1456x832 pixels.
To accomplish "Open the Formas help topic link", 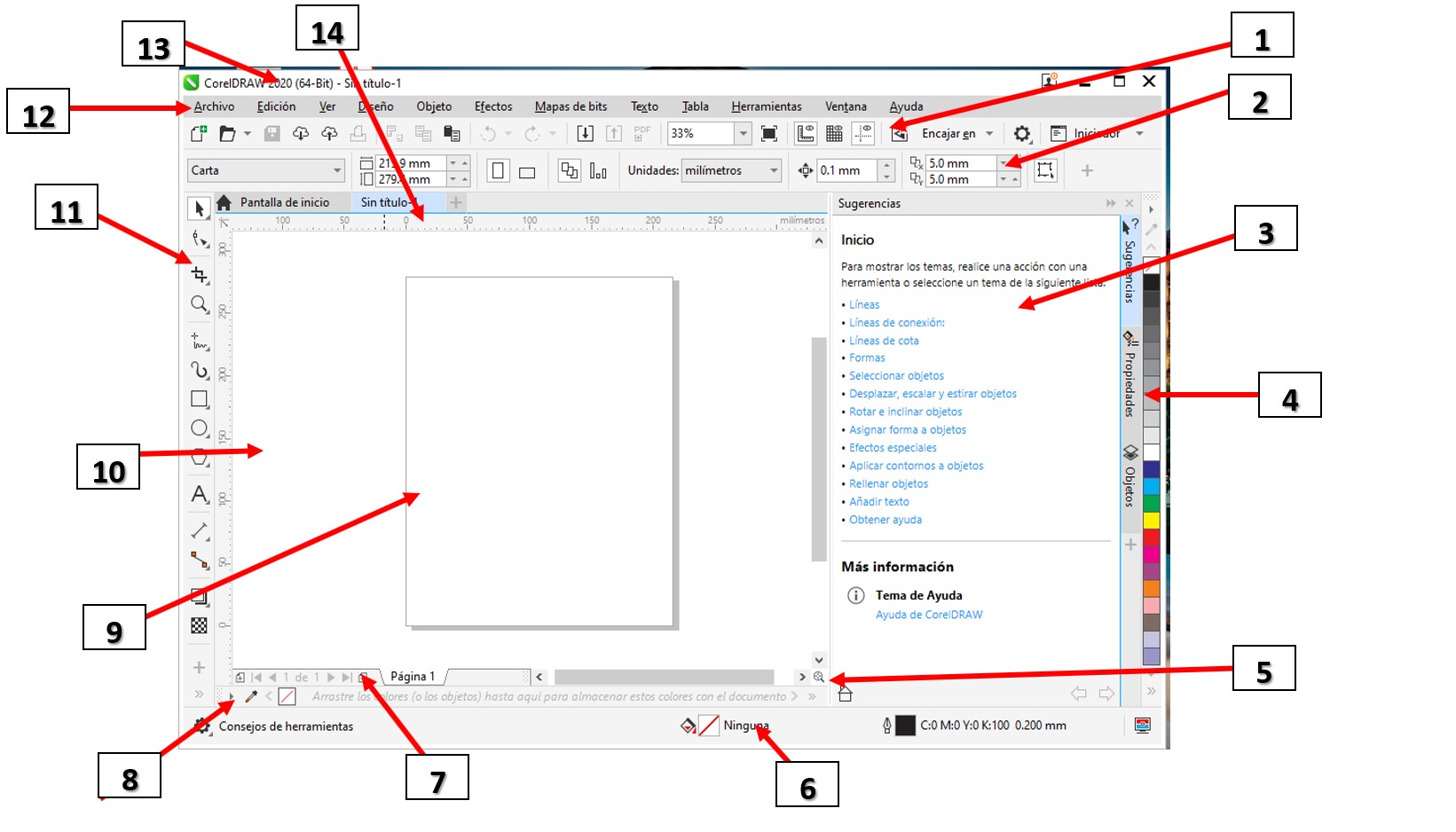I will coord(867,358).
